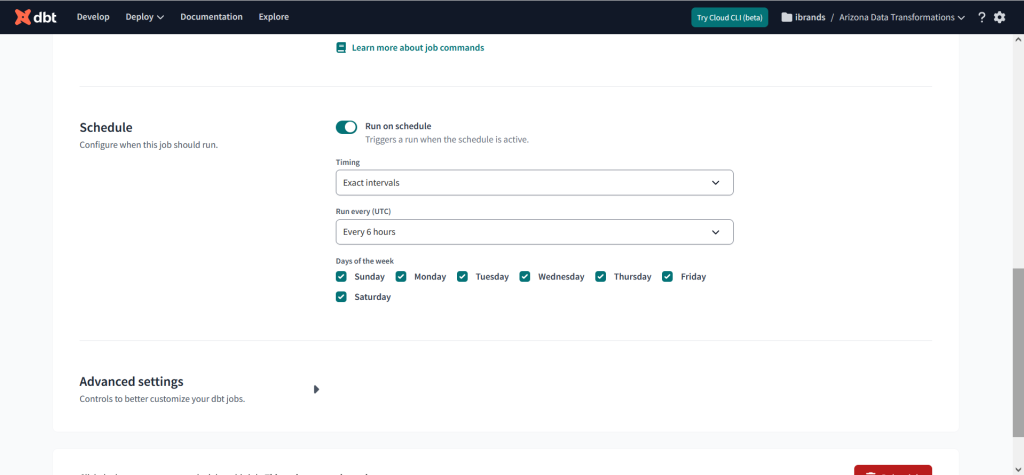Go to the Develop menu item
Viewport: 1024px width, 475px height.
[x=93, y=17]
